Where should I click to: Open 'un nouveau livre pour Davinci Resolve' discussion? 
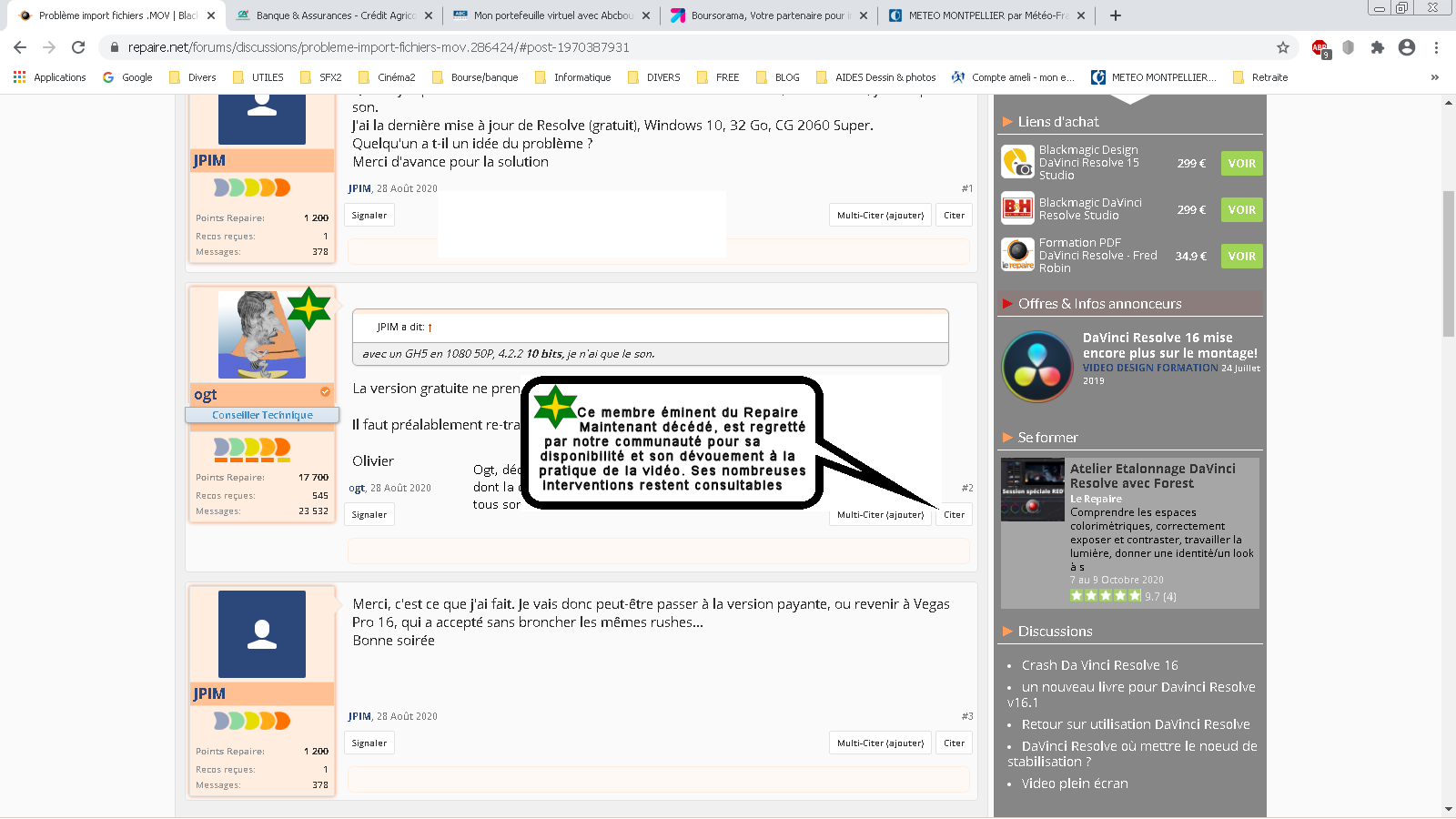(1131, 694)
